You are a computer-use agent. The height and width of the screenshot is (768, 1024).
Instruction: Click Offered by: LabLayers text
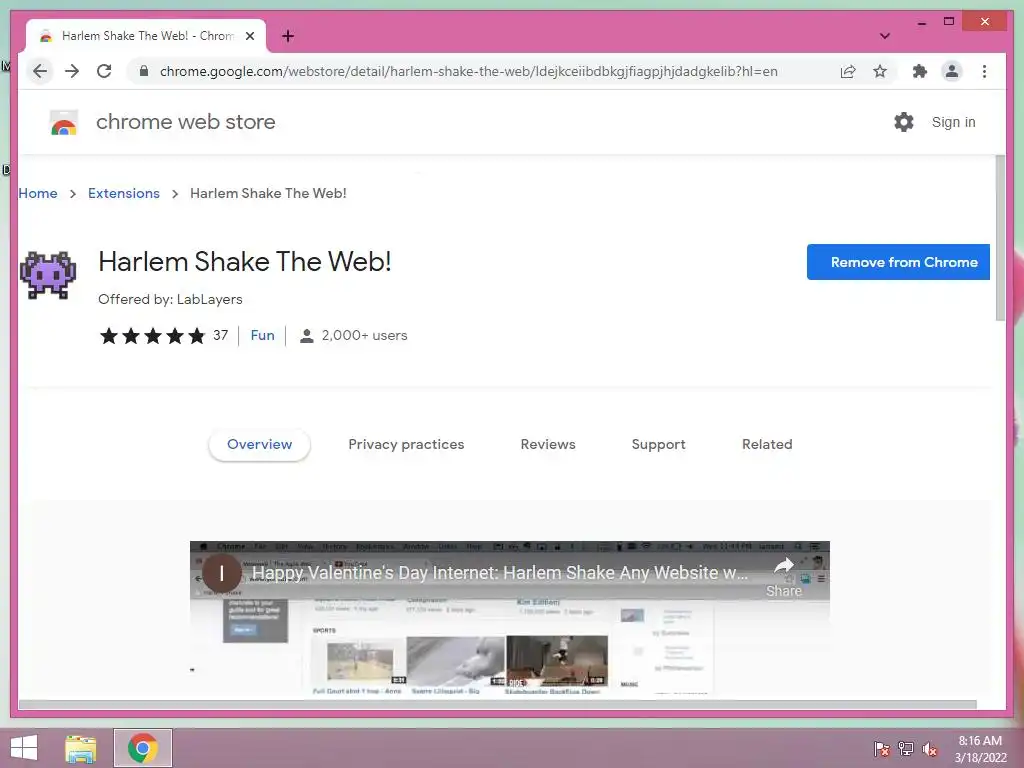pyautogui.click(x=170, y=299)
